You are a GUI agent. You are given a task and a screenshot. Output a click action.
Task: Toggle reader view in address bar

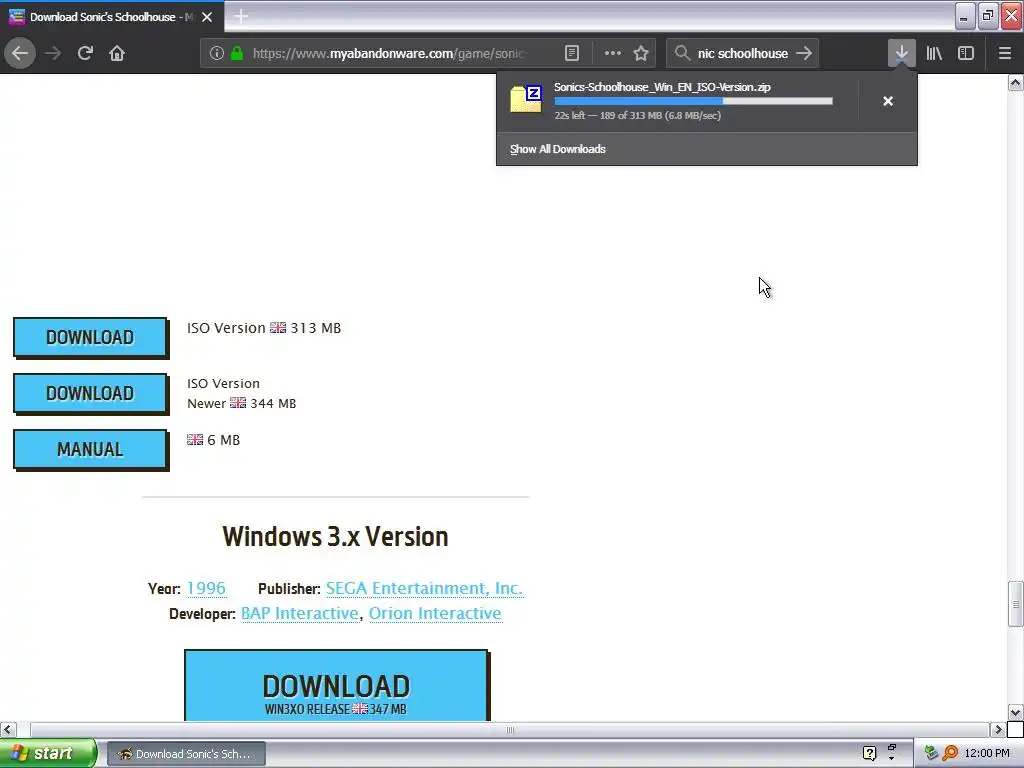click(x=571, y=53)
